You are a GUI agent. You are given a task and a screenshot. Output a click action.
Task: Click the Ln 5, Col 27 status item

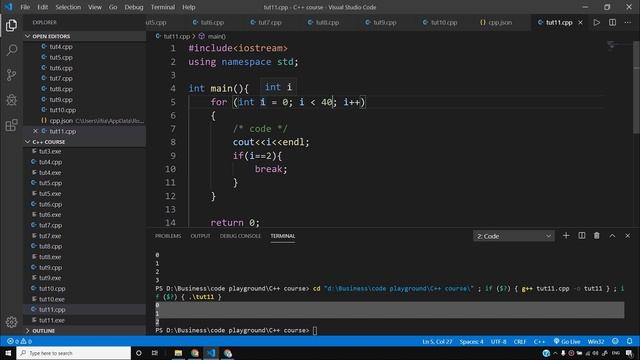tap(437, 341)
